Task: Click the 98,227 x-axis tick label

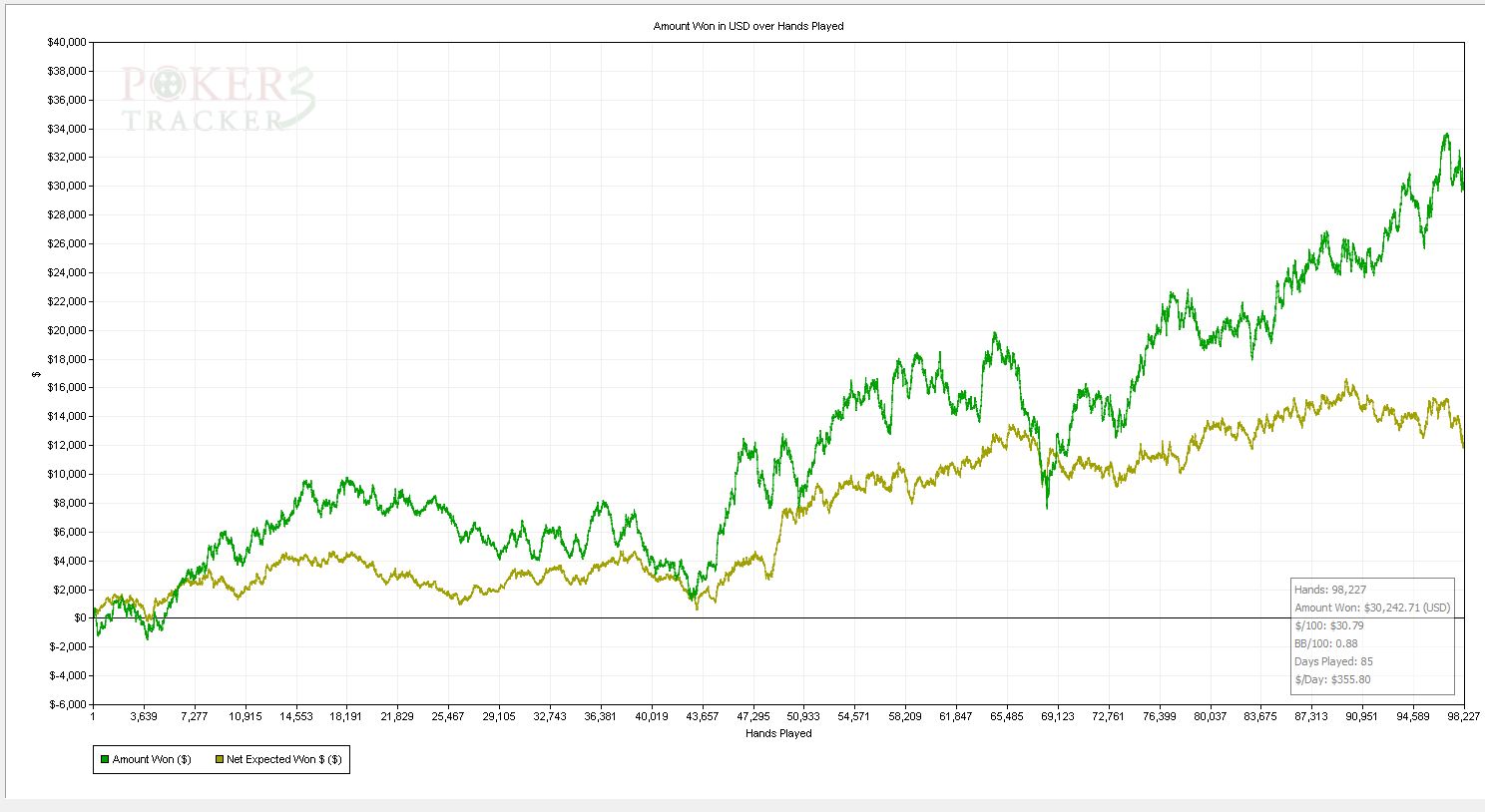Action: click(x=1463, y=716)
